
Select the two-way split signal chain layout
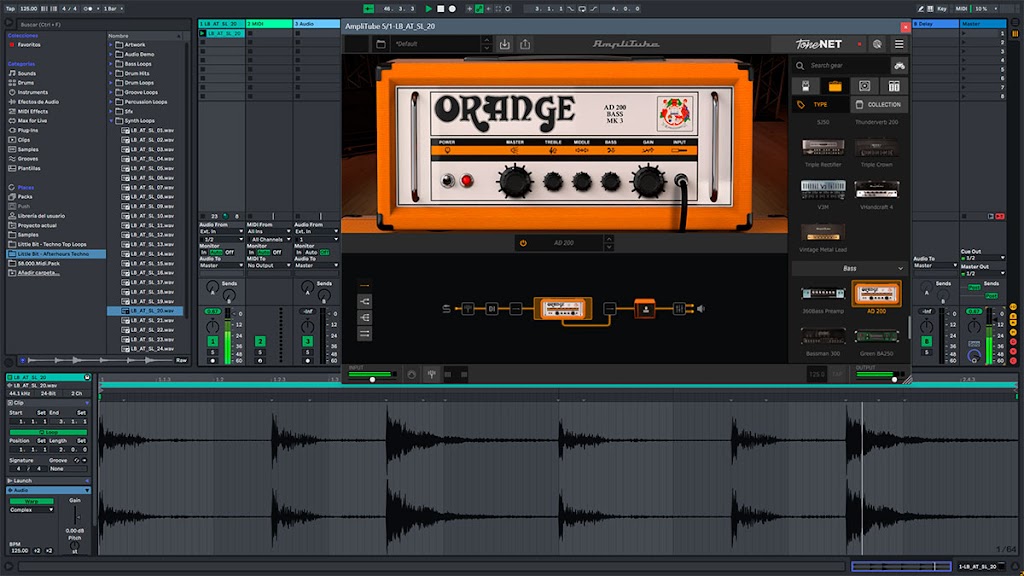(365, 301)
